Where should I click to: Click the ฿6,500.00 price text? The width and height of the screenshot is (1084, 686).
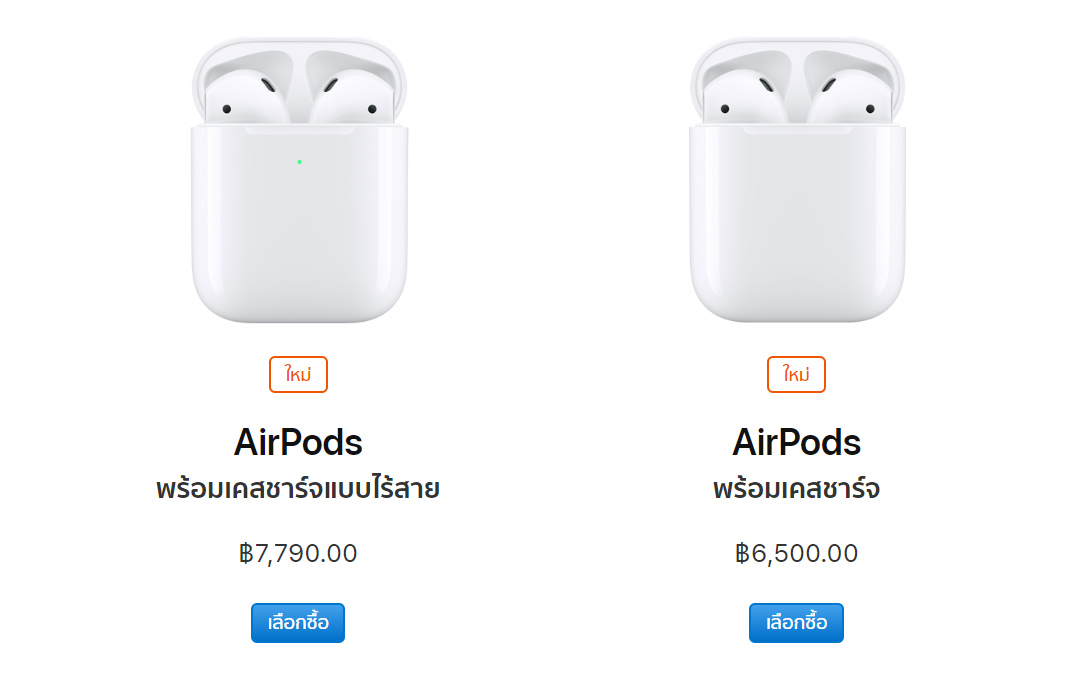coord(796,553)
